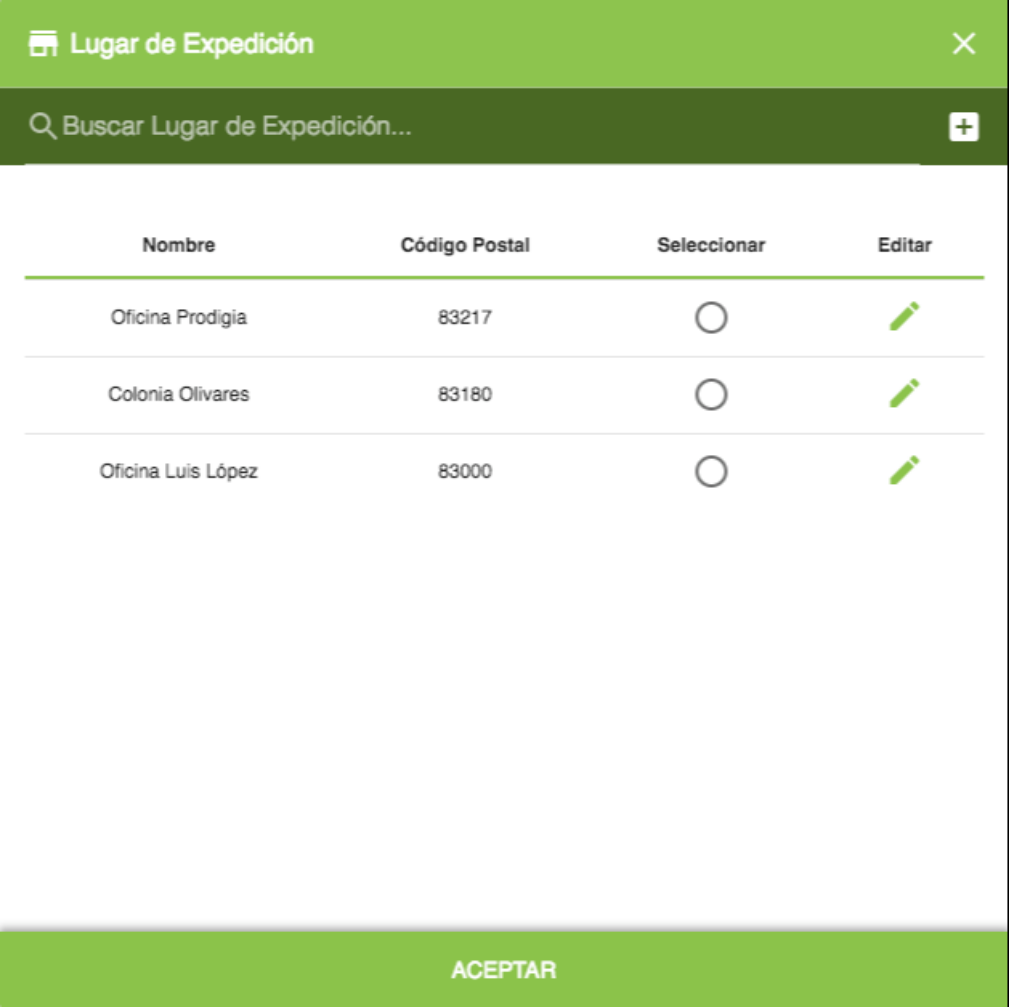Click the Código Postal column header
The image size is (1009, 1007).
pos(465,245)
